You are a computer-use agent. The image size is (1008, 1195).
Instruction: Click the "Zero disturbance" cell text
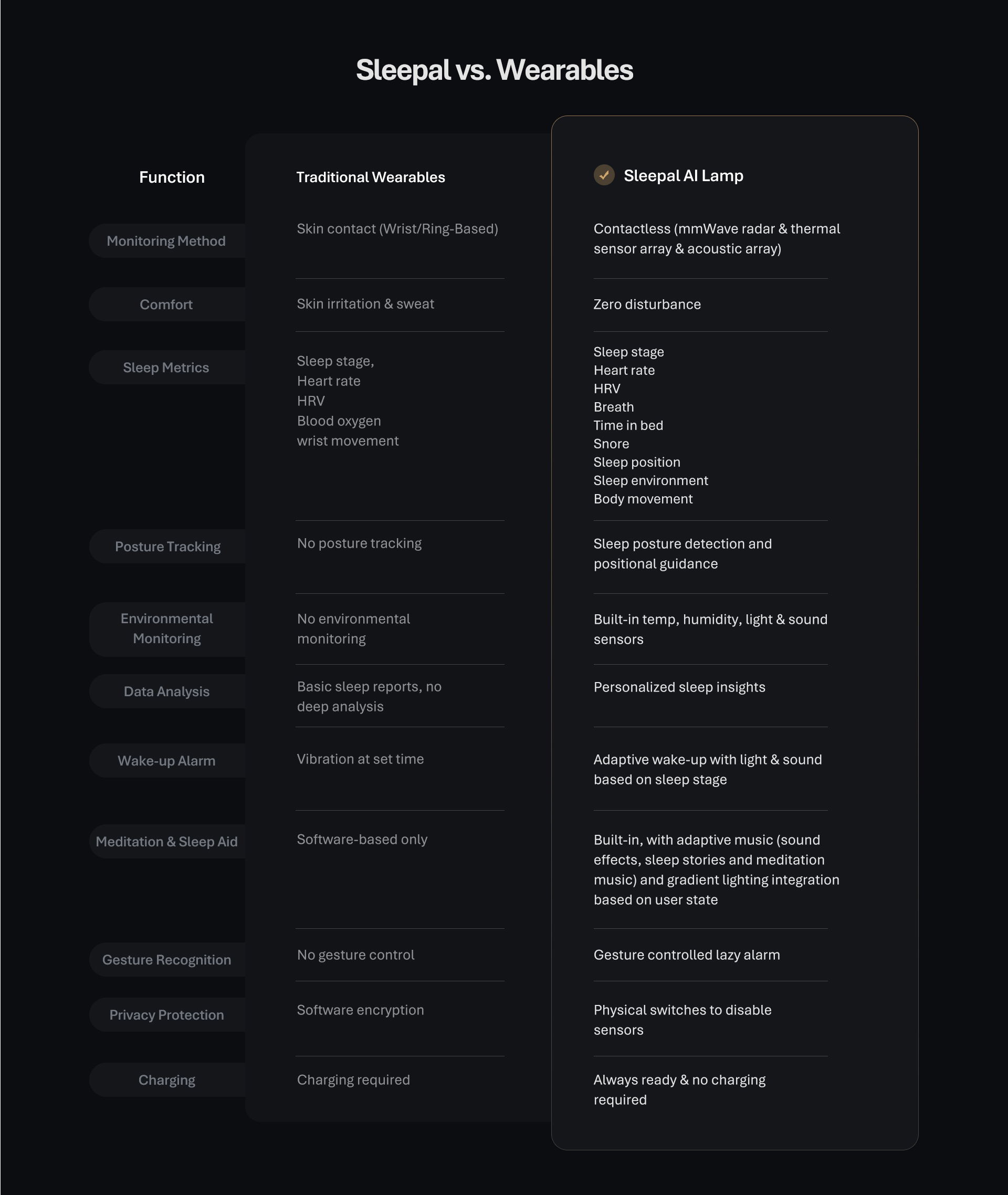point(647,304)
